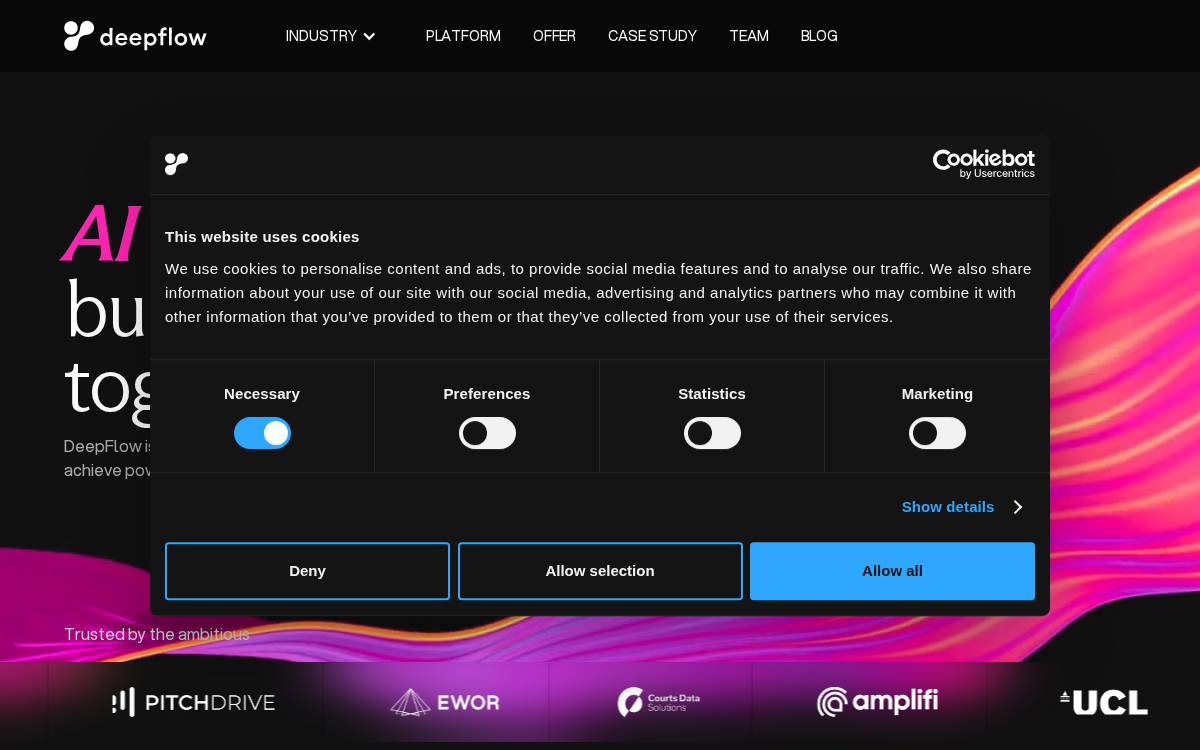This screenshot has height=750, width=1200.
Task: Click the Statistics label in cookie dialog
Action: pyautogui.click(x=712, y=394)
